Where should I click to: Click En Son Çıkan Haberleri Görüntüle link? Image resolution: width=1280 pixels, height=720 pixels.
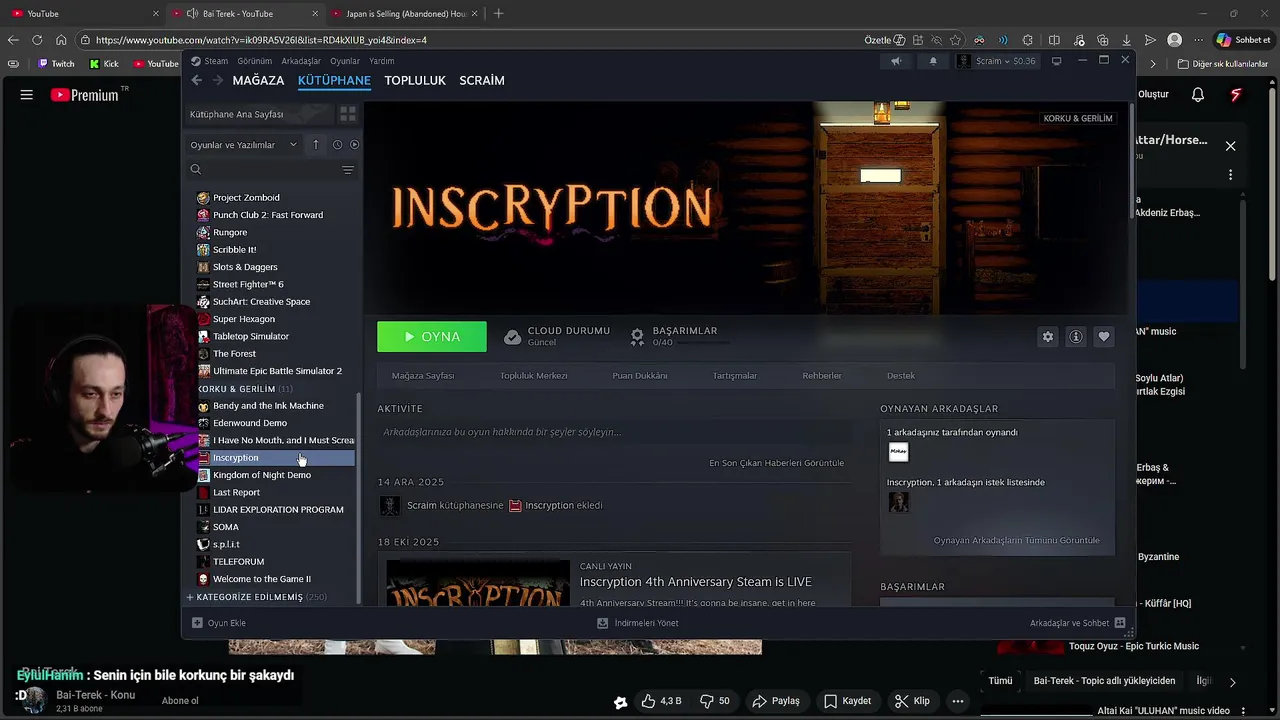coord(776,463)
